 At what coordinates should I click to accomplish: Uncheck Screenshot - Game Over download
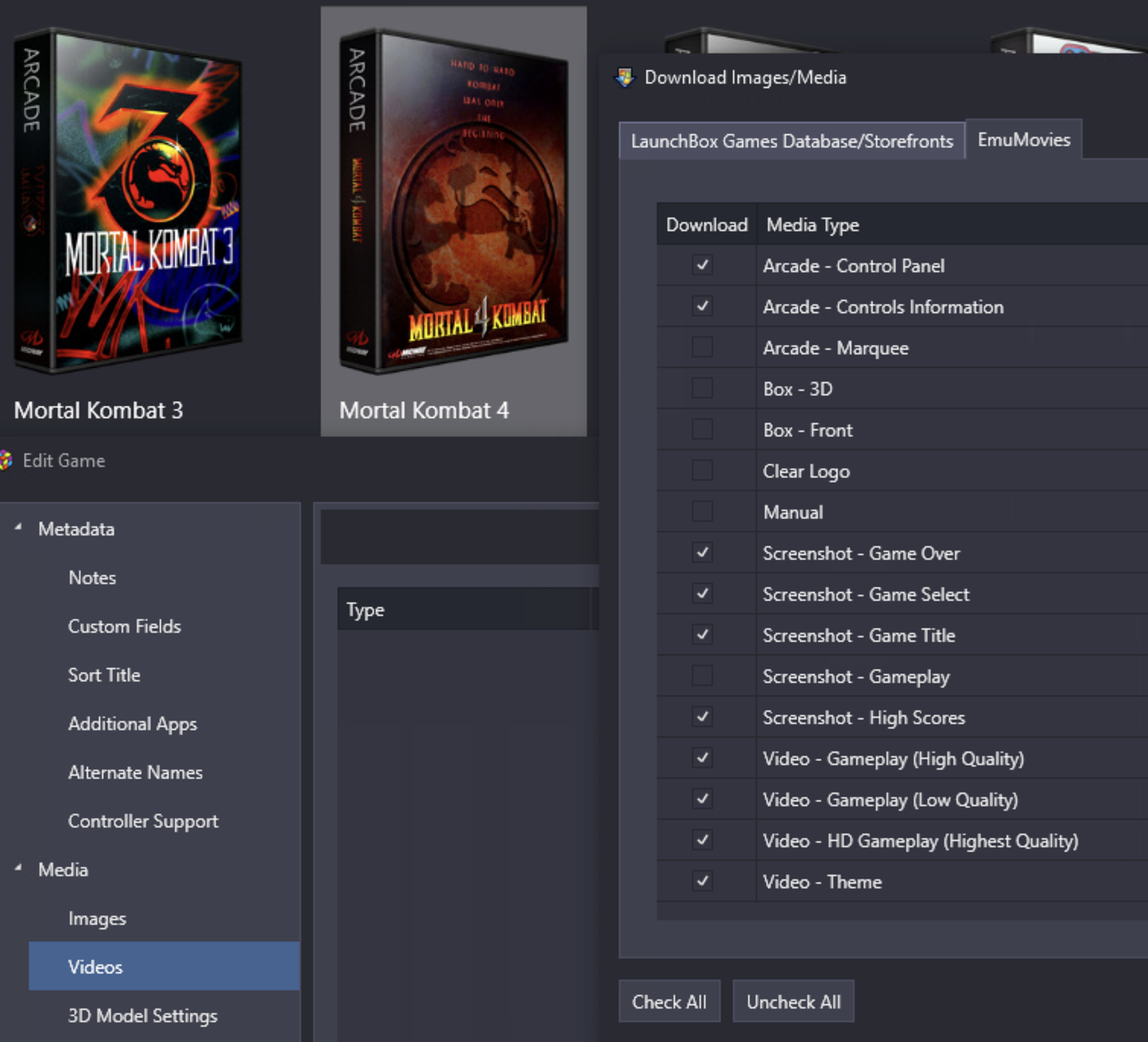pos(702,553)
